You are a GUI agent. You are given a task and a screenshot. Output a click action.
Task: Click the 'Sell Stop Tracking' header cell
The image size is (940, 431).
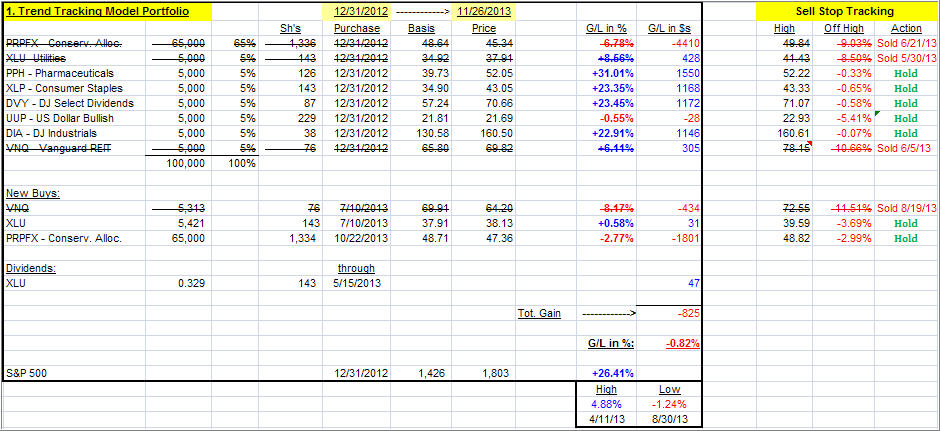(x=844, y=11)
